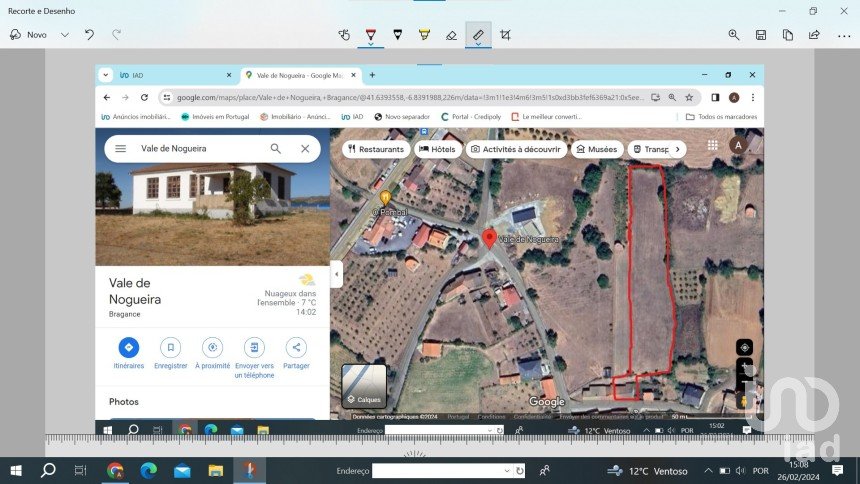Viewport: 860px width, 484px height.
Task: Click the volume speaker icon in the system tray
Action: coord(741,471)
